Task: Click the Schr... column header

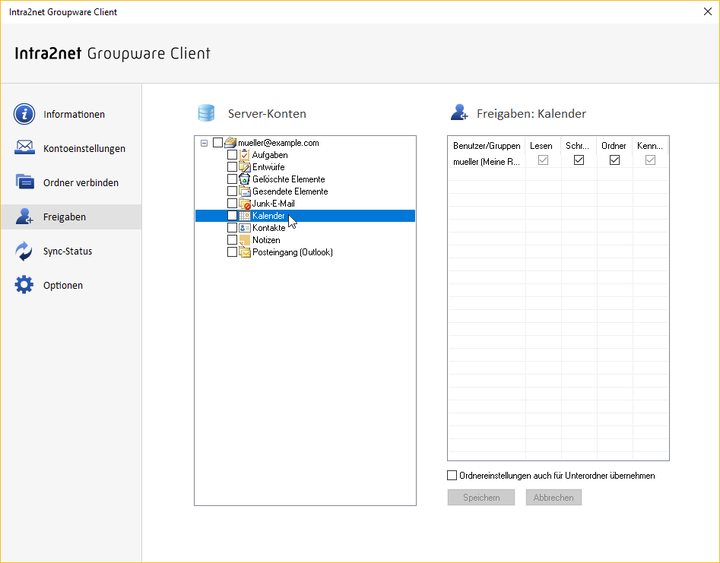Action: (579, 146)
